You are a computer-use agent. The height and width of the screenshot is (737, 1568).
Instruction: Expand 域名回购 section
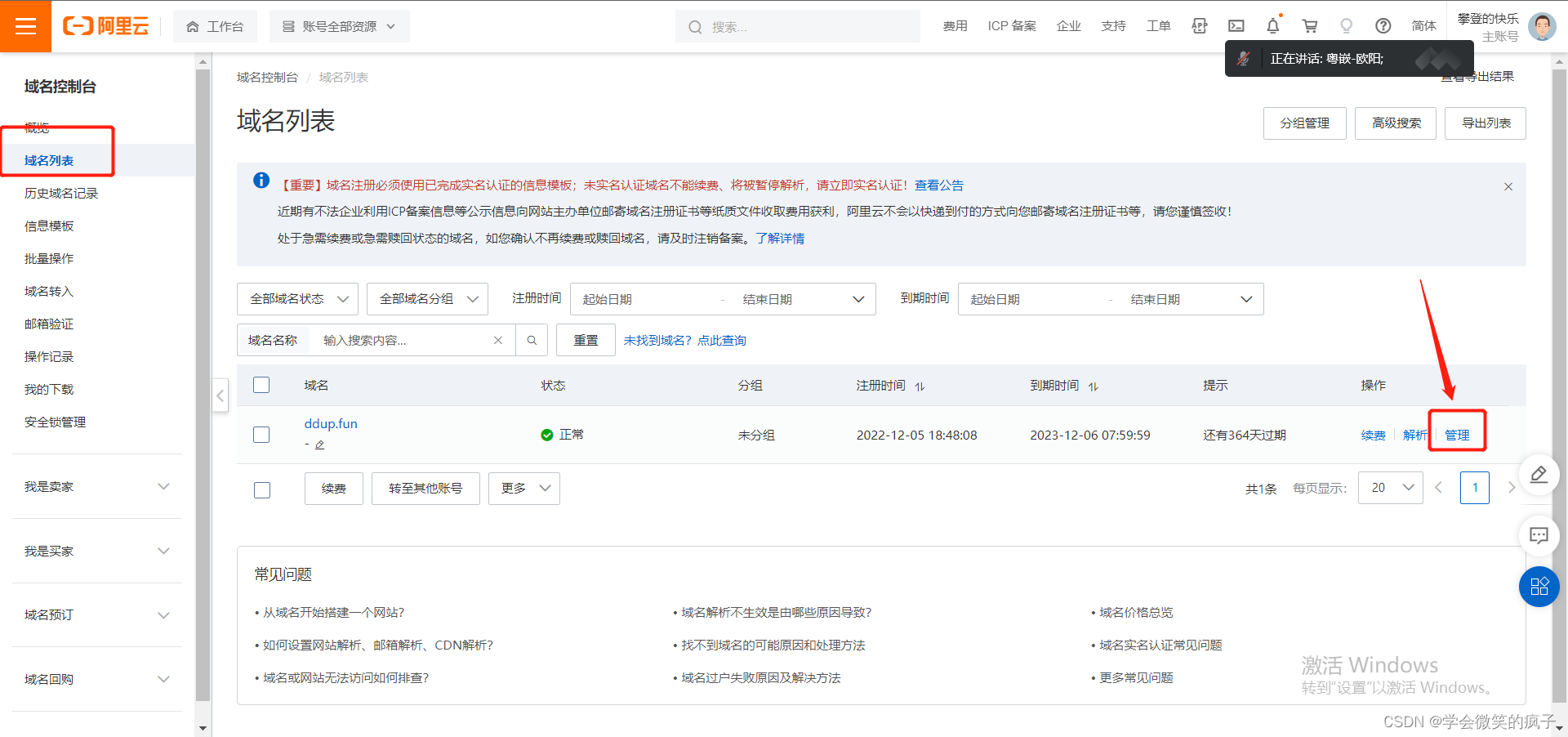click(x=97, y=679)
